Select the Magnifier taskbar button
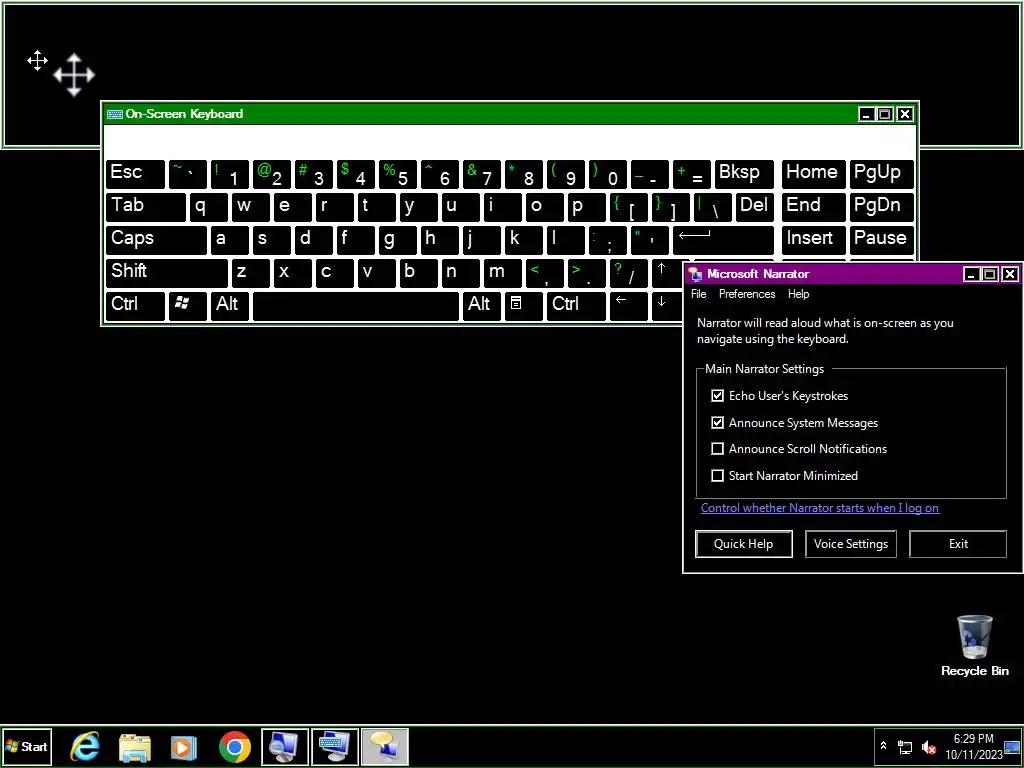 pos(285,746)
